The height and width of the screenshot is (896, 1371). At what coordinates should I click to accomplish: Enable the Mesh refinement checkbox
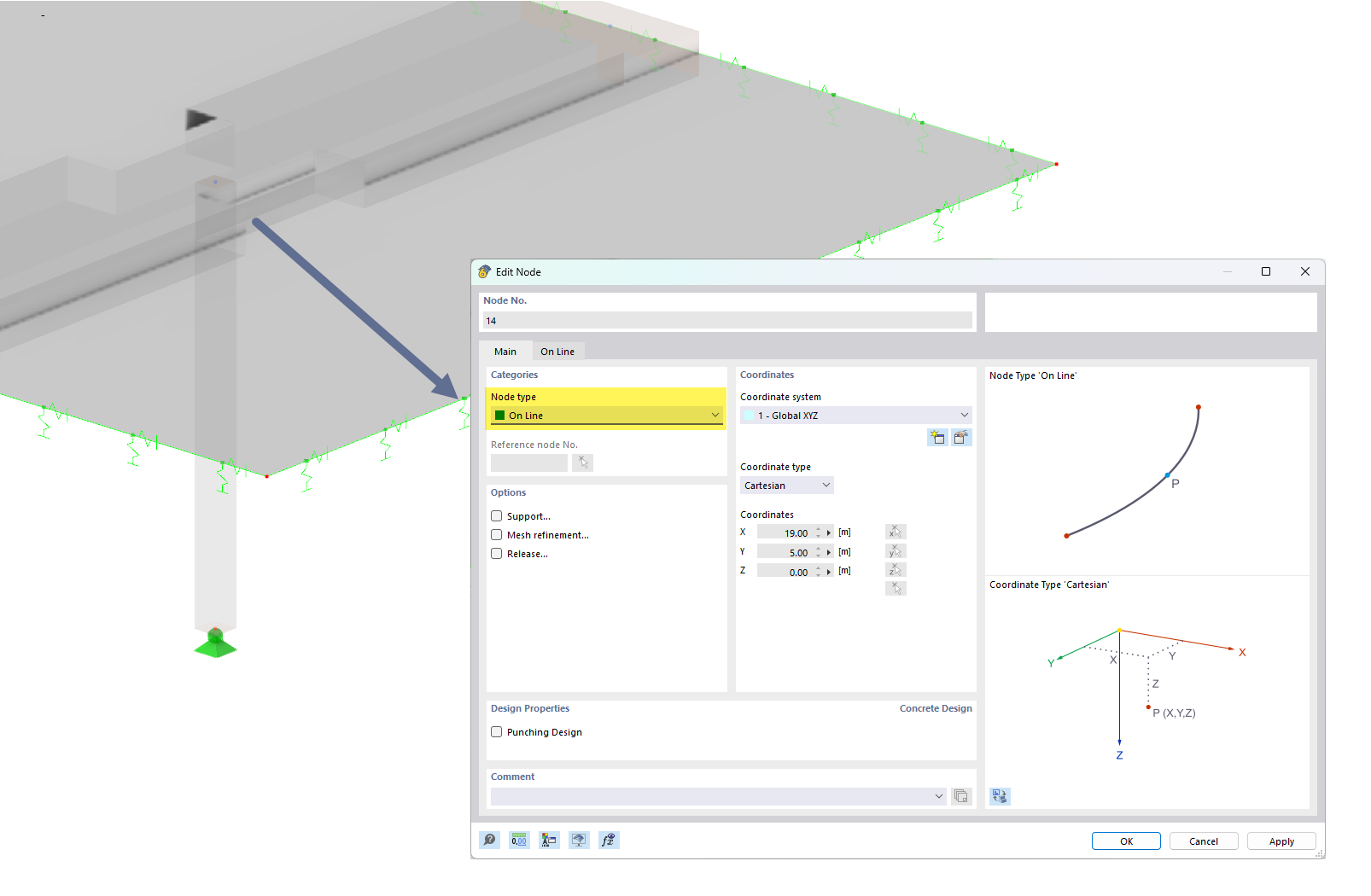497,535
